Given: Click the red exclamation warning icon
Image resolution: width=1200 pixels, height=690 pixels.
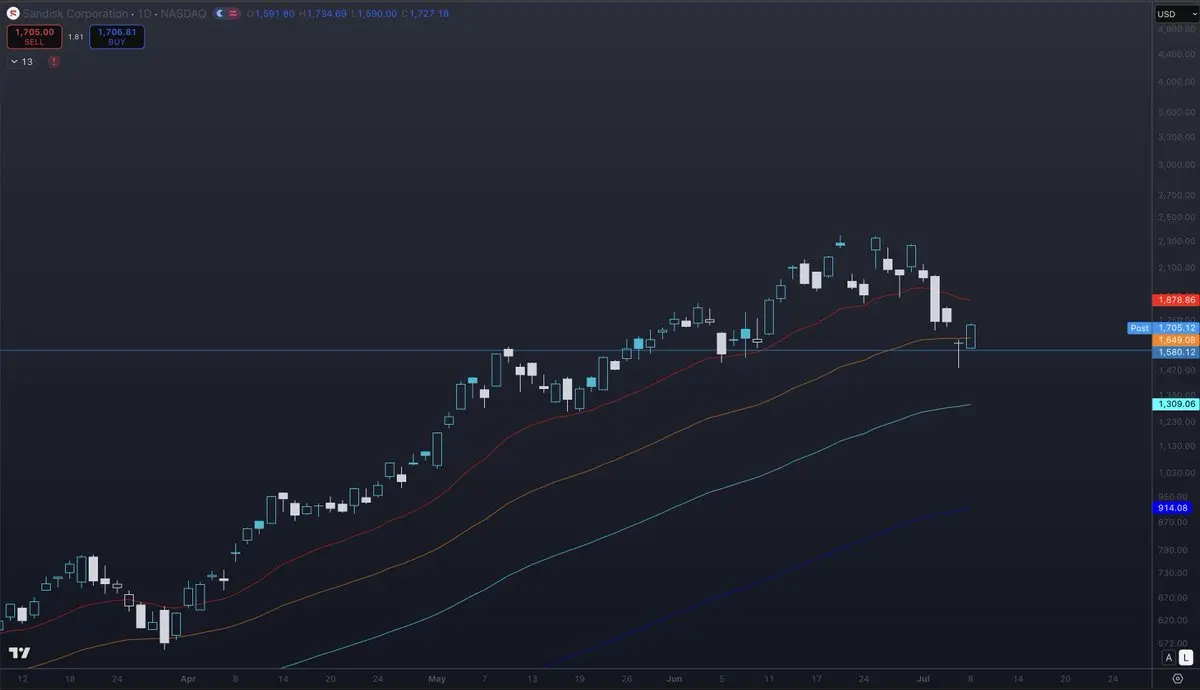Looking at the screenshot, I should 53,62.
